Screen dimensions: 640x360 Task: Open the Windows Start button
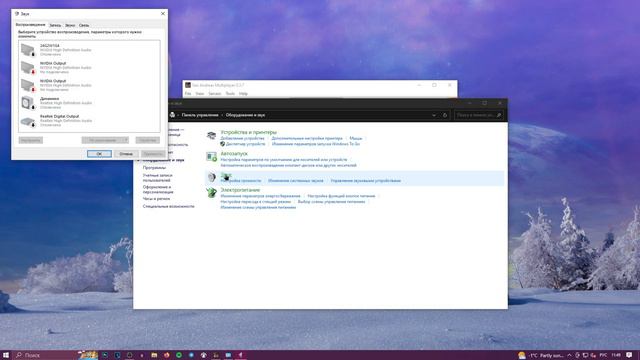[x=6, y=355]
